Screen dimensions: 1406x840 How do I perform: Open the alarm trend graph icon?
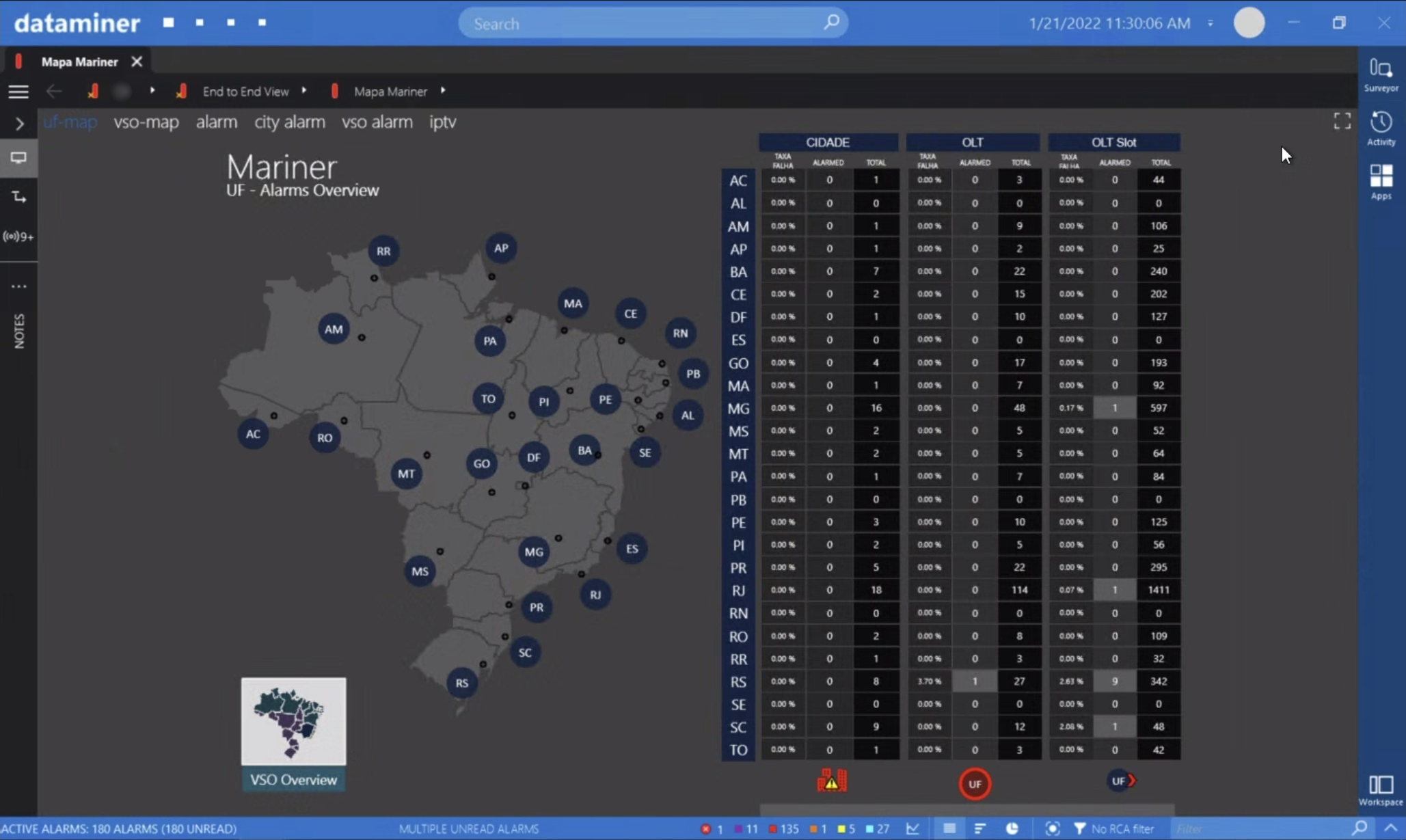[912, 828]
